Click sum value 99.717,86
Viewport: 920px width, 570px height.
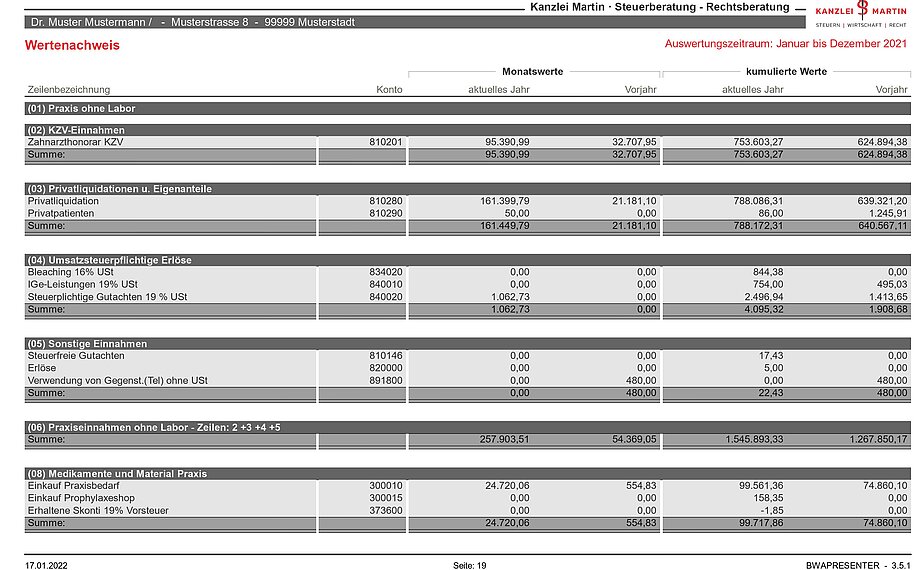[x=761, y=523]
